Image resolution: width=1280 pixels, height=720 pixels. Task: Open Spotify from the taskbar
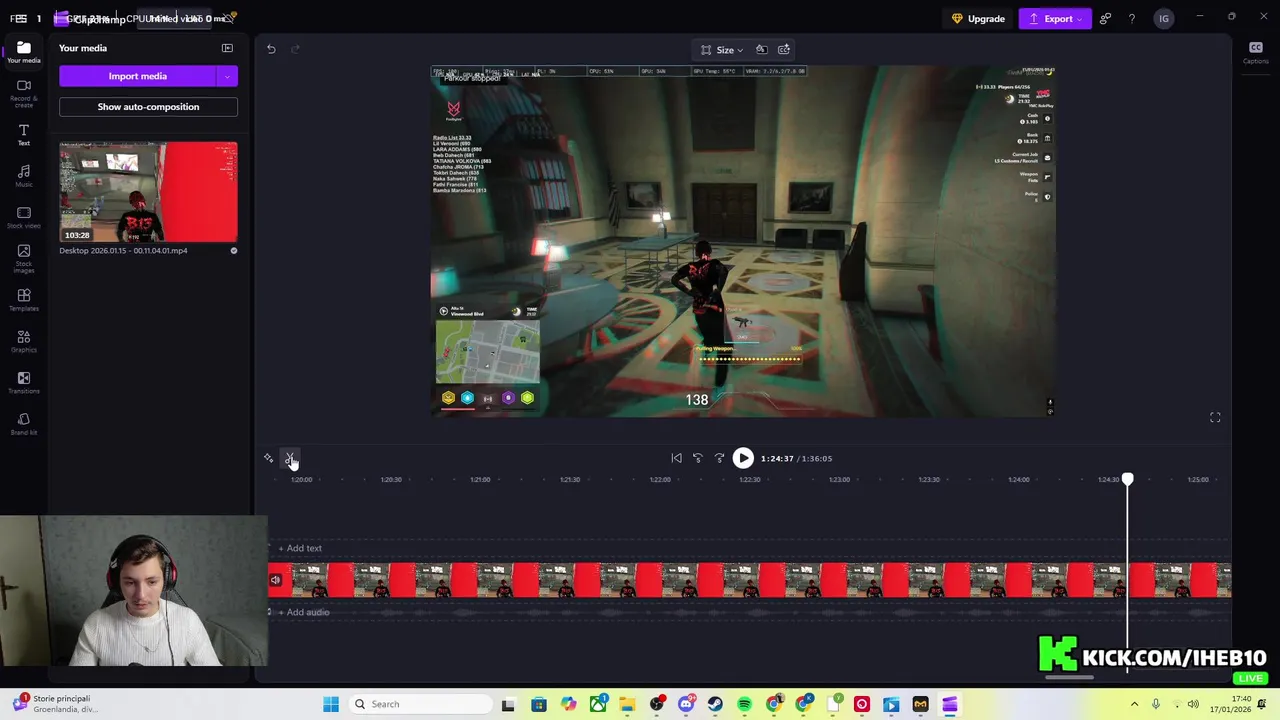[744, 705]
